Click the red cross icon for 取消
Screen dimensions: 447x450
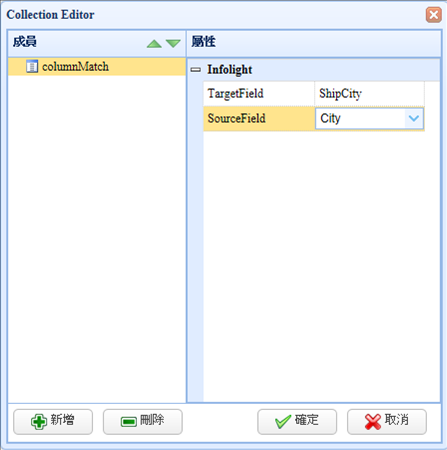(x=373, y=422)
